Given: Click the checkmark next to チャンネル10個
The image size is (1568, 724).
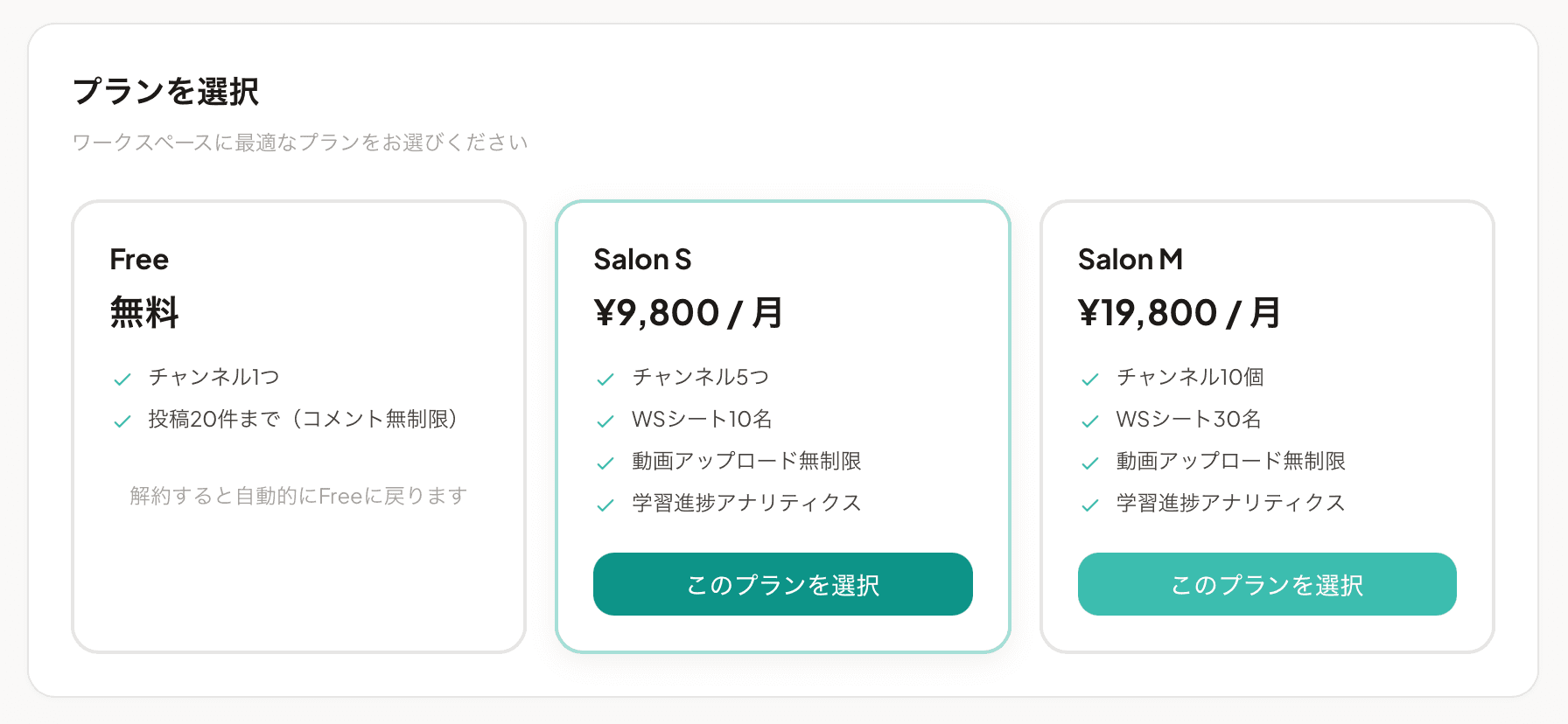Looking at the screenshot, I should pyautogui.click(x=1089, y=377).
